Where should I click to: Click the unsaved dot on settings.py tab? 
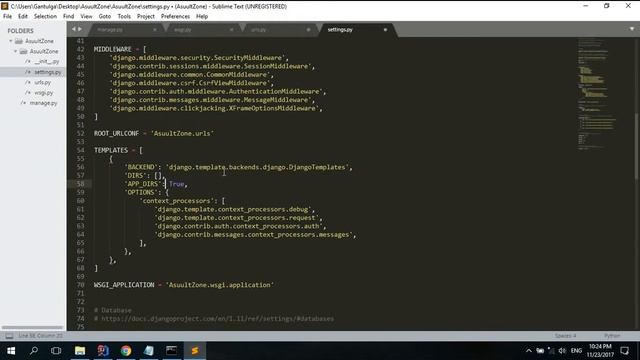point(385,29)
